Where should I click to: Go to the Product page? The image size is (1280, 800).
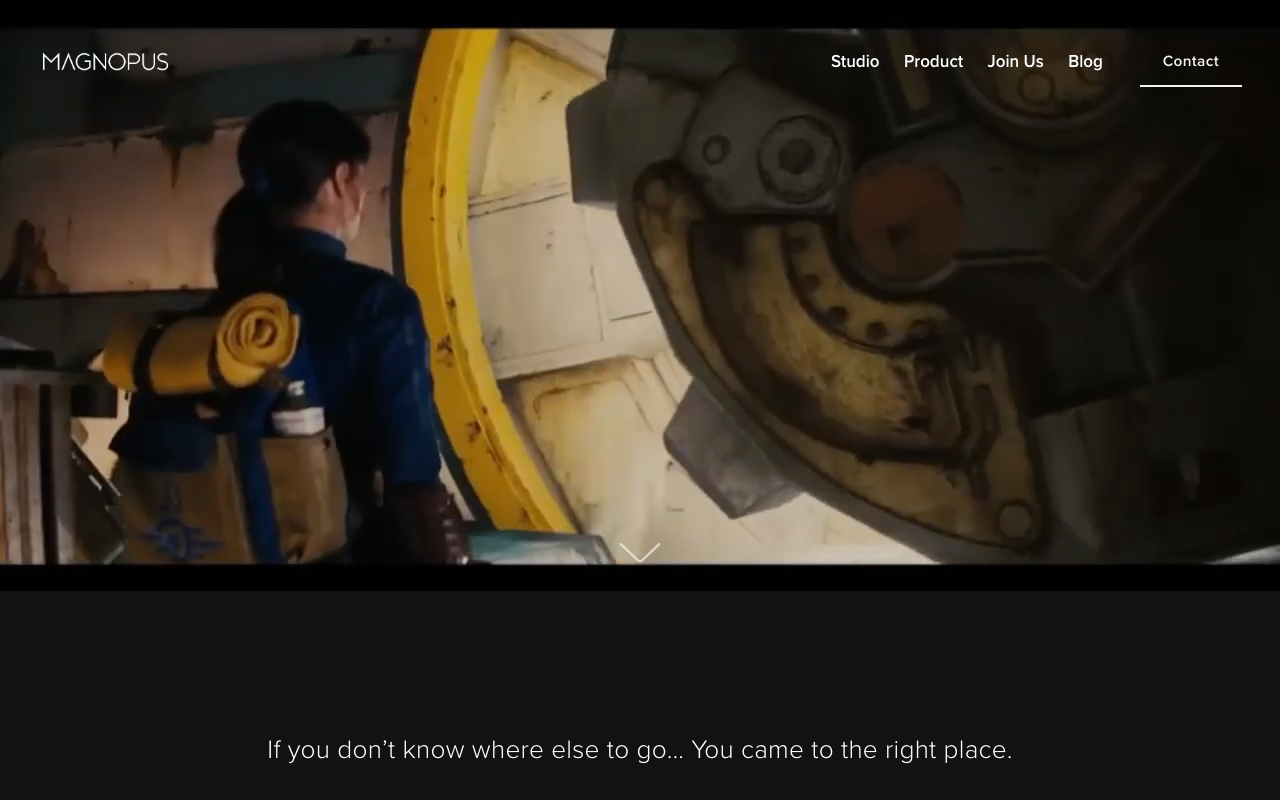(933, 62)
